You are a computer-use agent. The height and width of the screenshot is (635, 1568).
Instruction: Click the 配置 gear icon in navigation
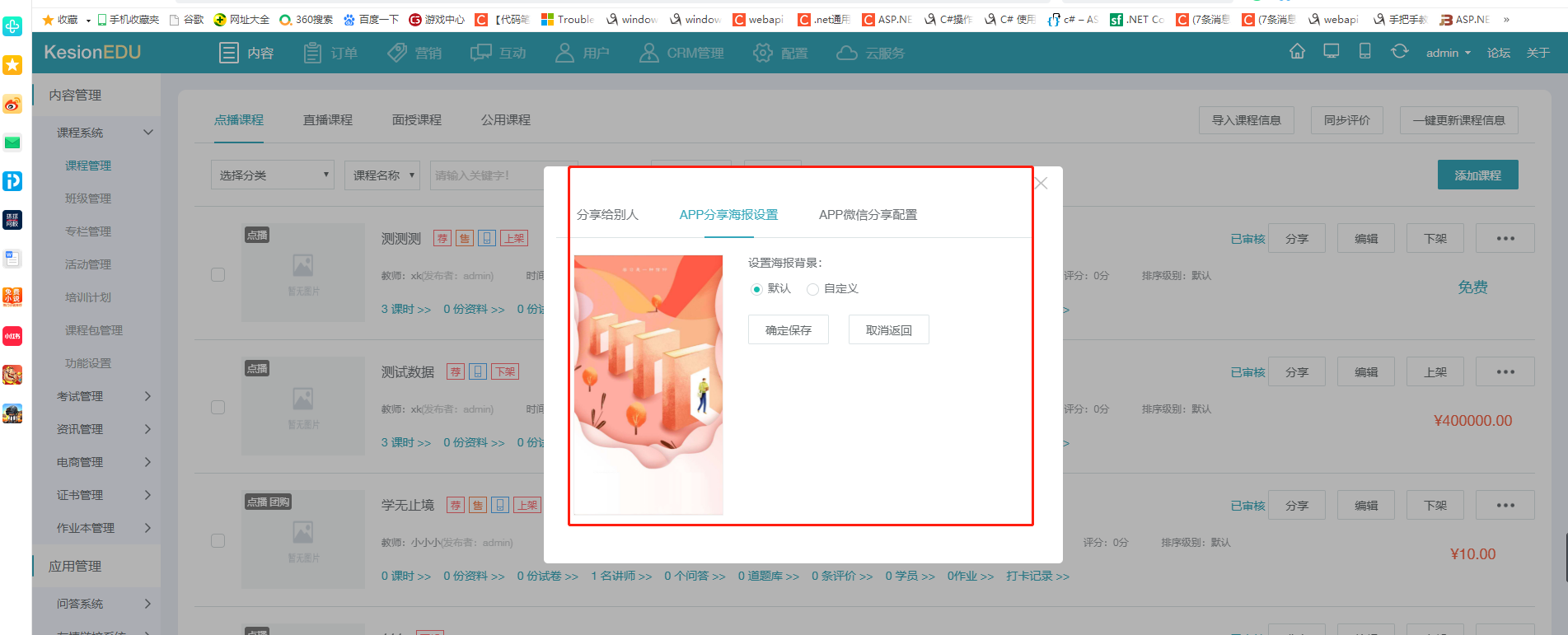763,54
